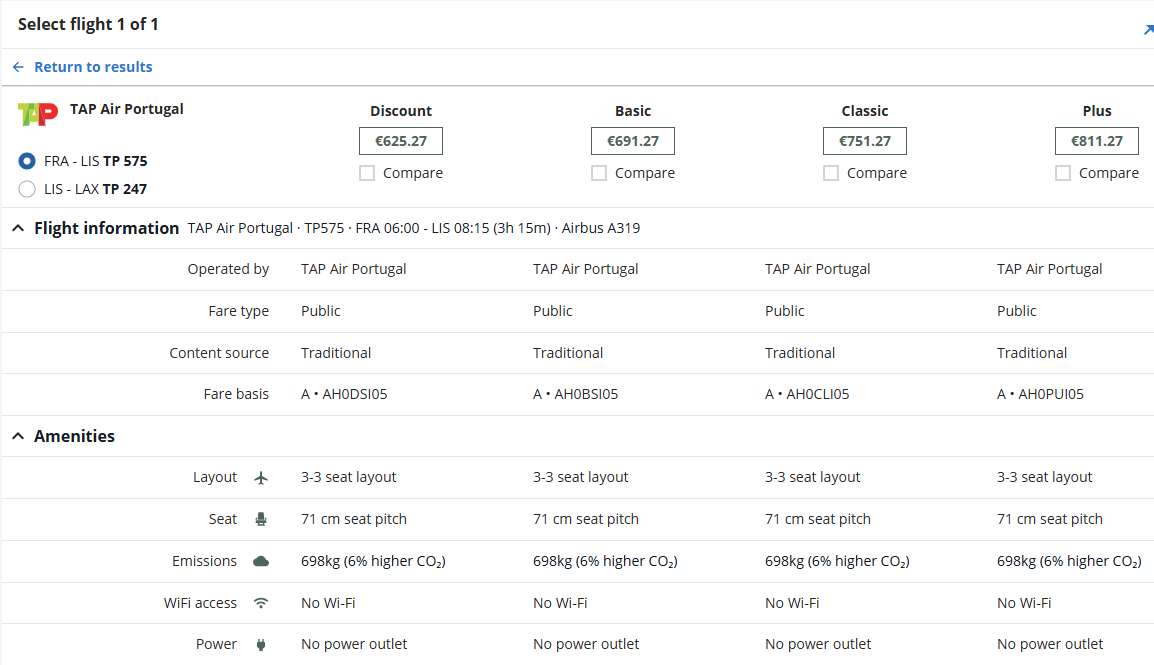
Task: Click the Discount column heading
Action: [x=401, y=111]
